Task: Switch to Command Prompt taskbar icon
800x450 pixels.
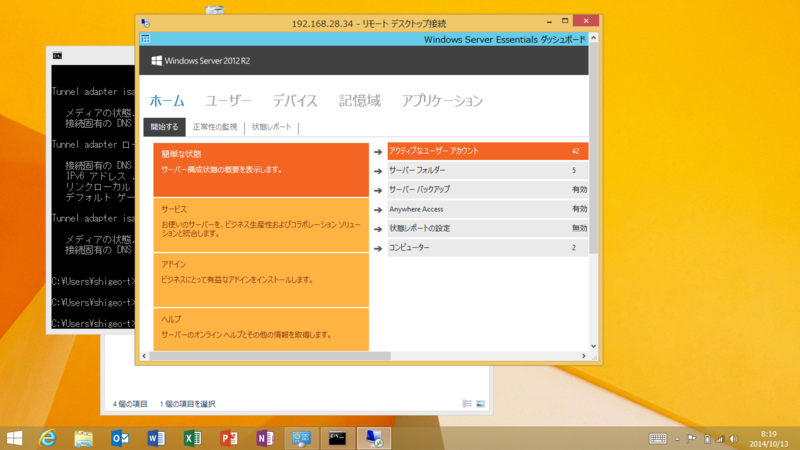Action: pyautogui.click(x=337, y=438)
